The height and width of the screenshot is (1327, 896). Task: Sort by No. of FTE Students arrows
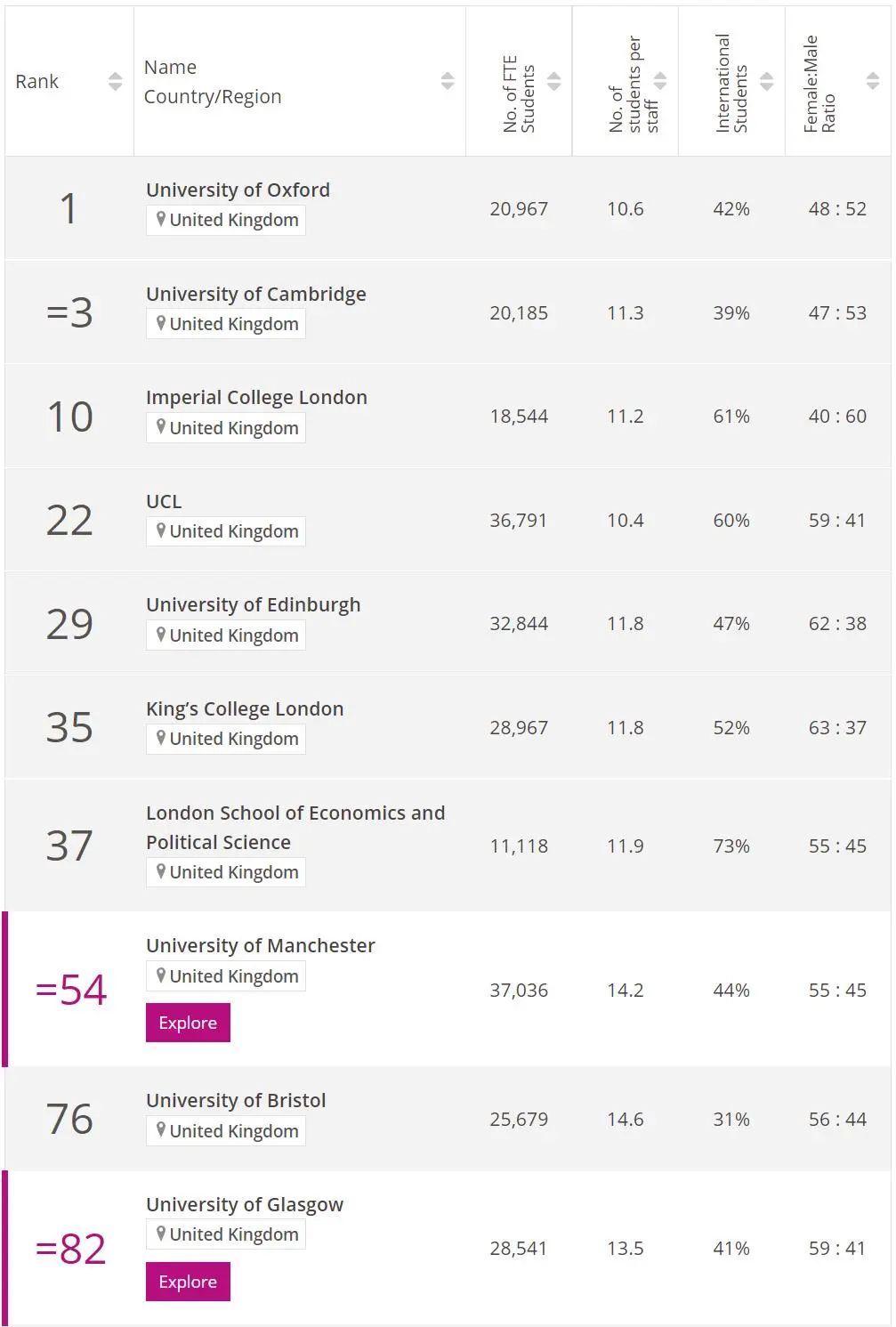click(x=553, y=81)
